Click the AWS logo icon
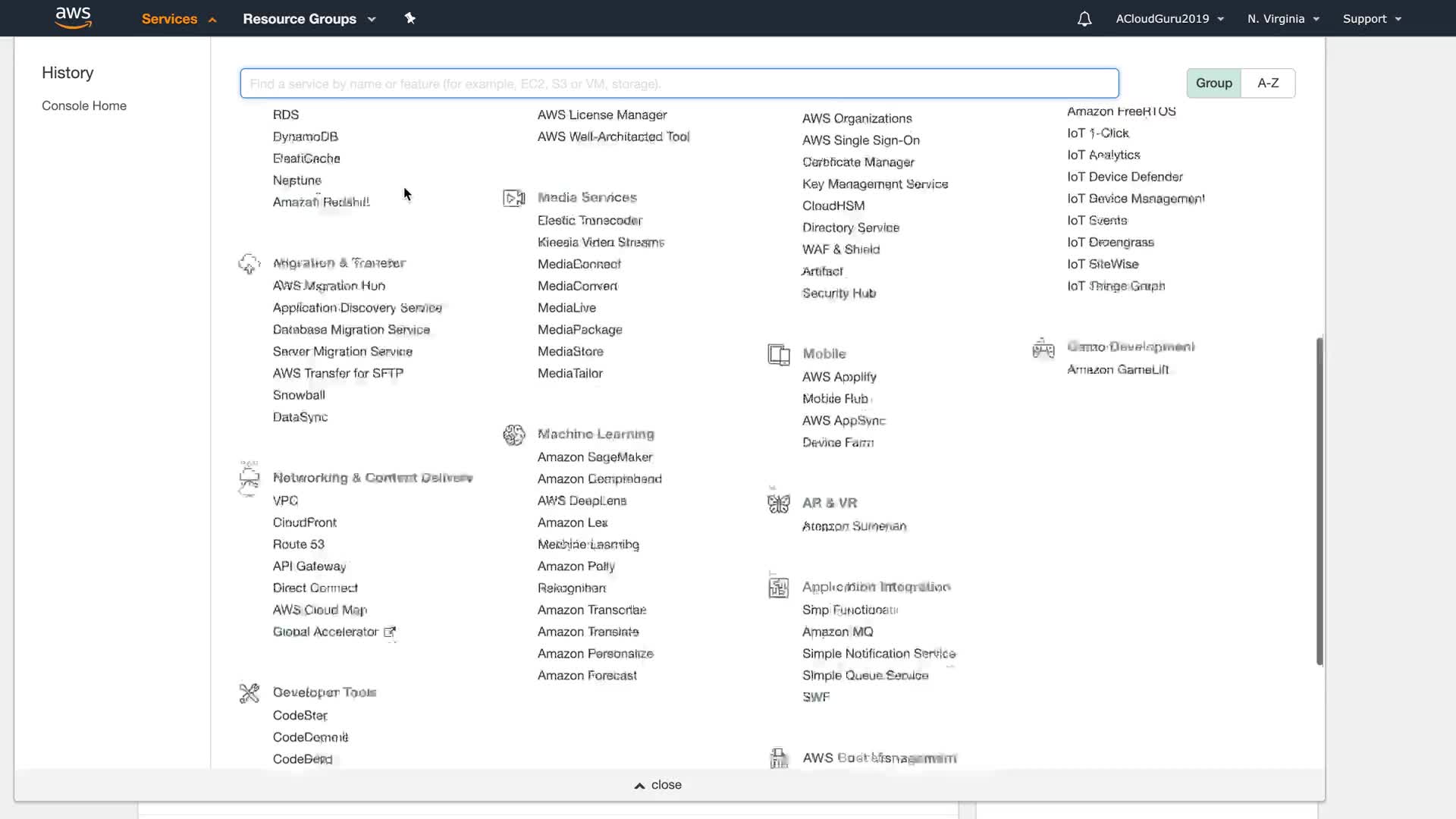The width and height of the screenshot is (1456, 819). click(x=74, y=17)
